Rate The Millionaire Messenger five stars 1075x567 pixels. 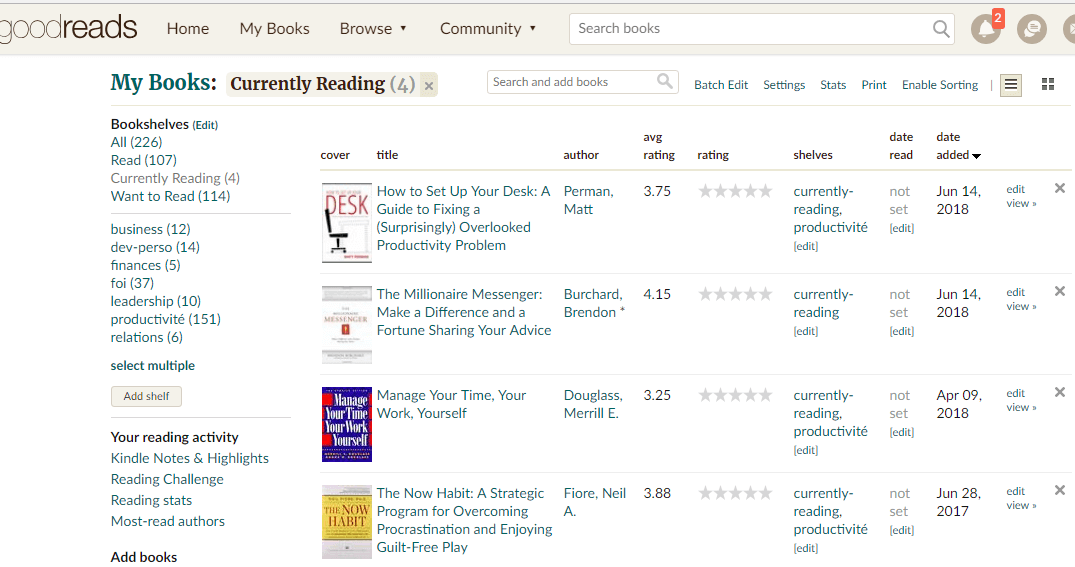click(765, 294)
